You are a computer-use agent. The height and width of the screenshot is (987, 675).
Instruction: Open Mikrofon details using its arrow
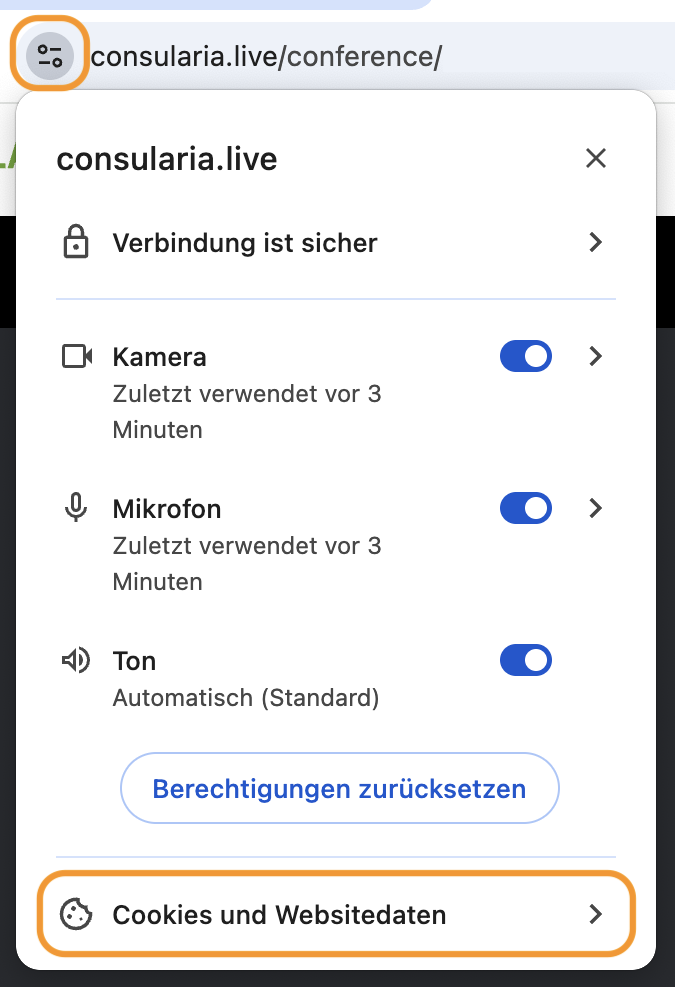tap(596, 508)
